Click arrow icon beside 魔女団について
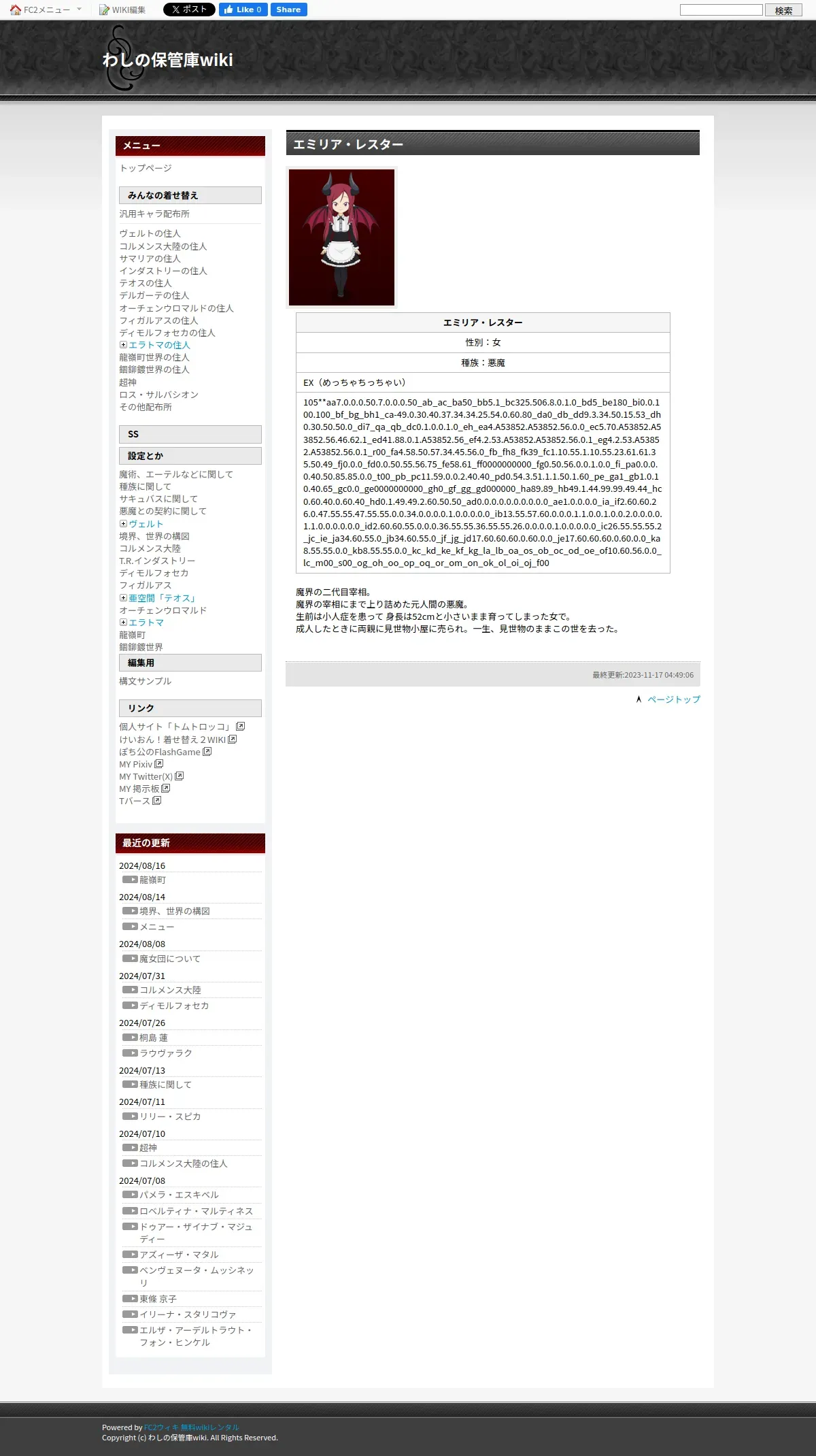The image size is (816, 1456). pos(130,959)
